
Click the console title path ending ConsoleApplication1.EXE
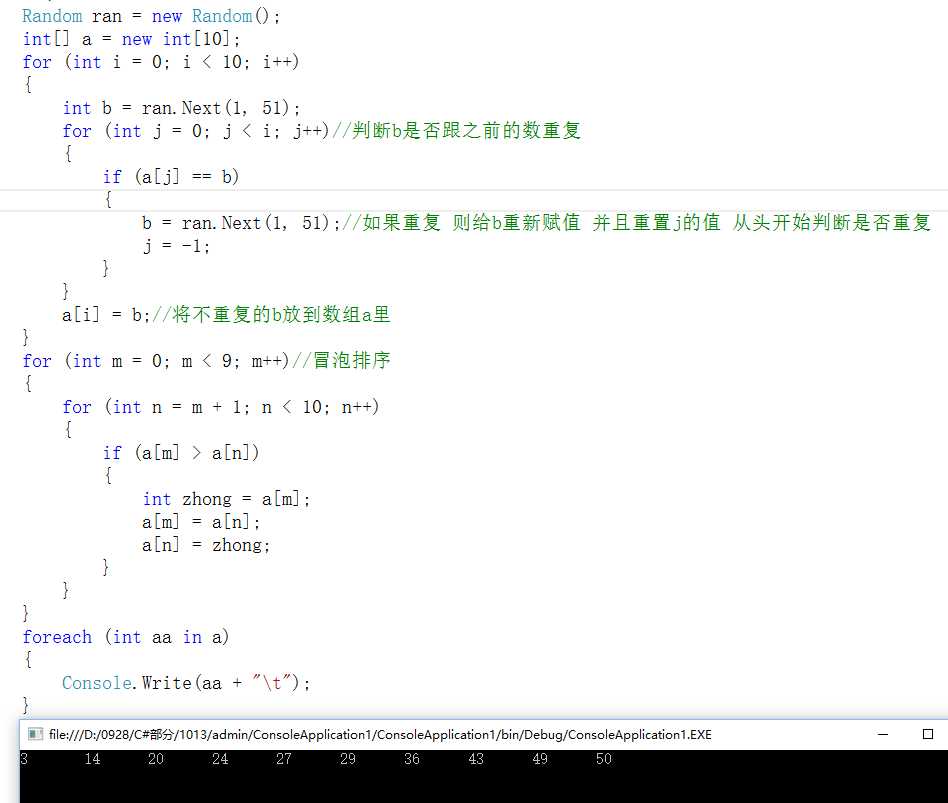click(380, 735)
